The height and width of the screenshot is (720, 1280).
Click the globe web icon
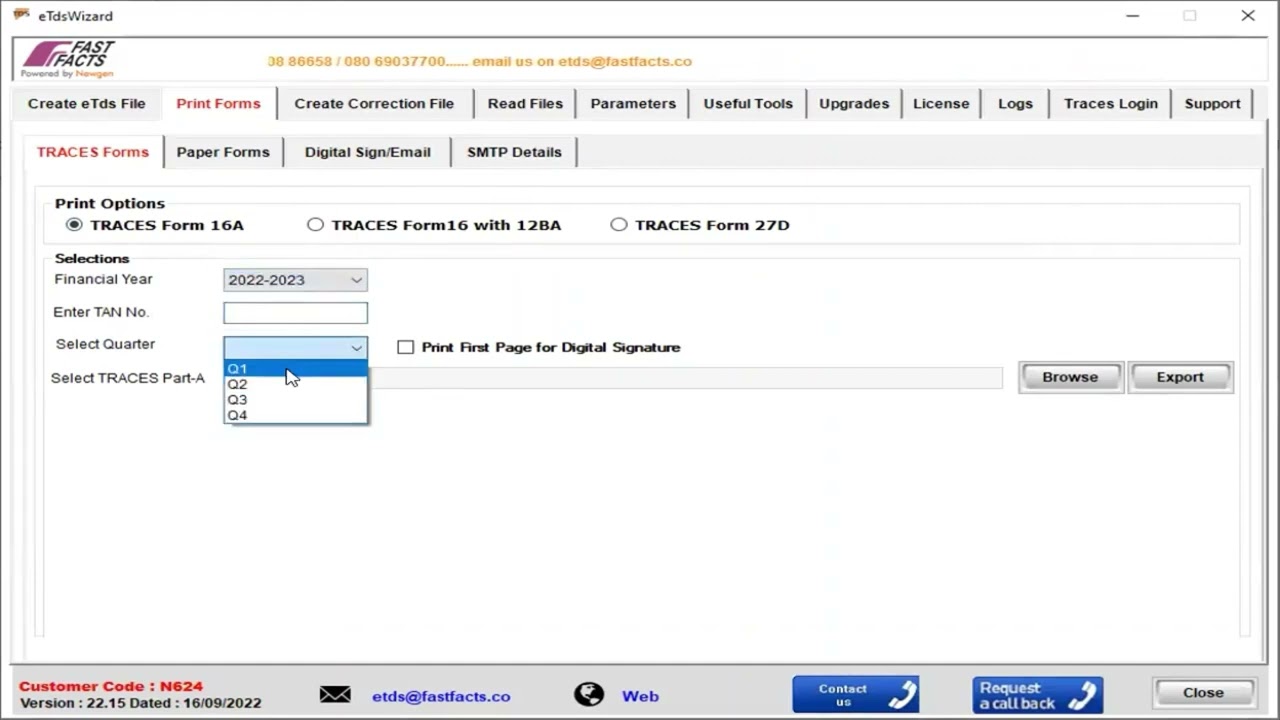pyautogui.click(x=589, y=695)
